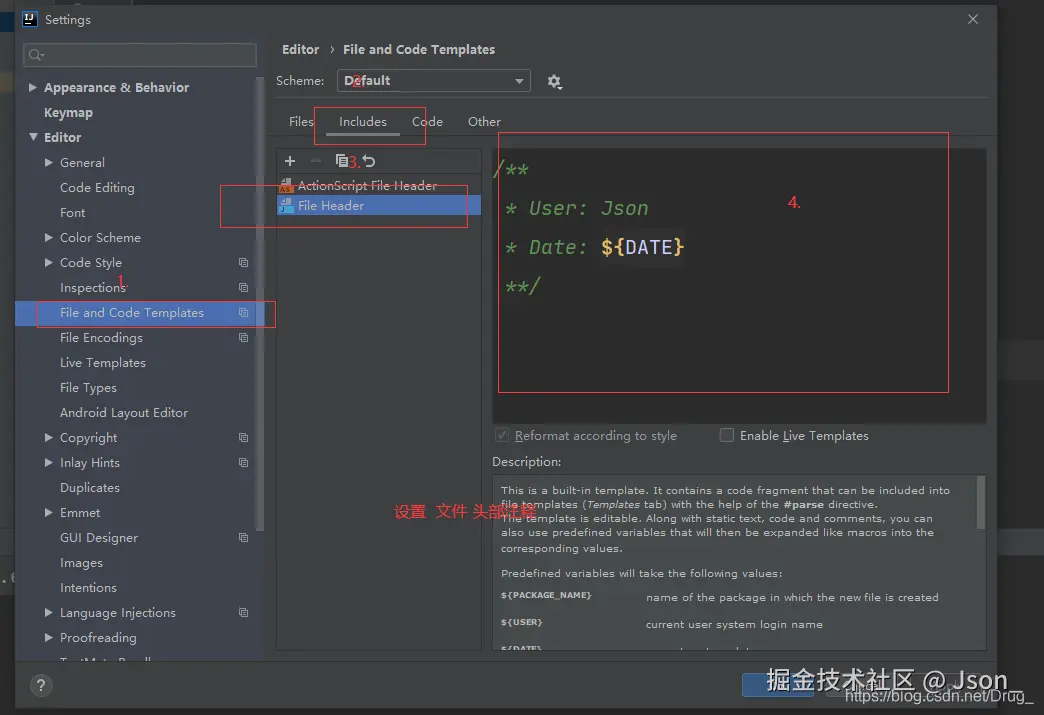Click the settings tree scrollbar
Screen dimensions: 1044x715
260,304
